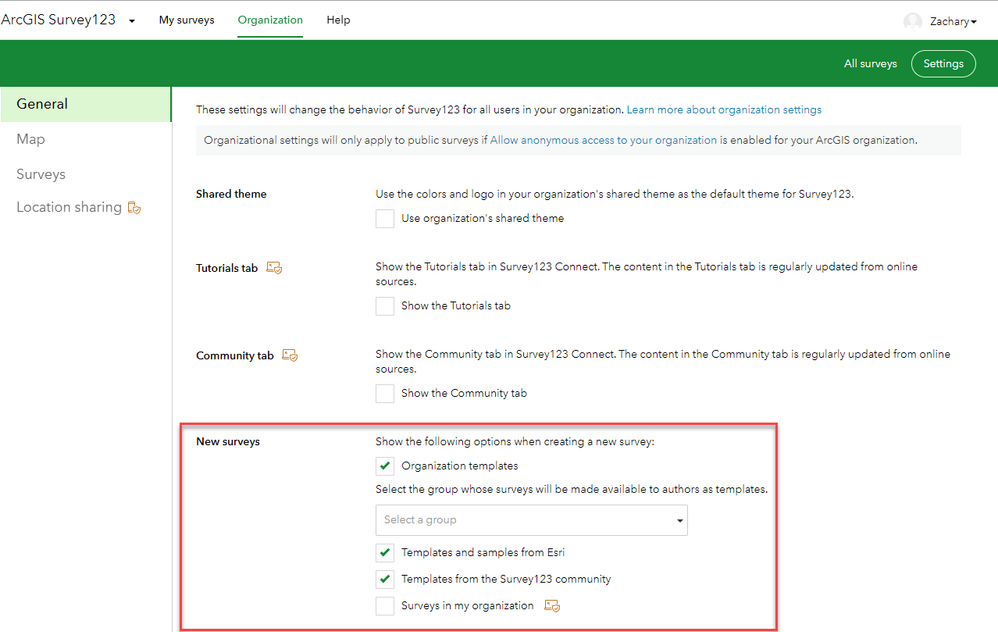
Task: Uncheck the Organization templates checkbox
Action: (x=384, y=466)
